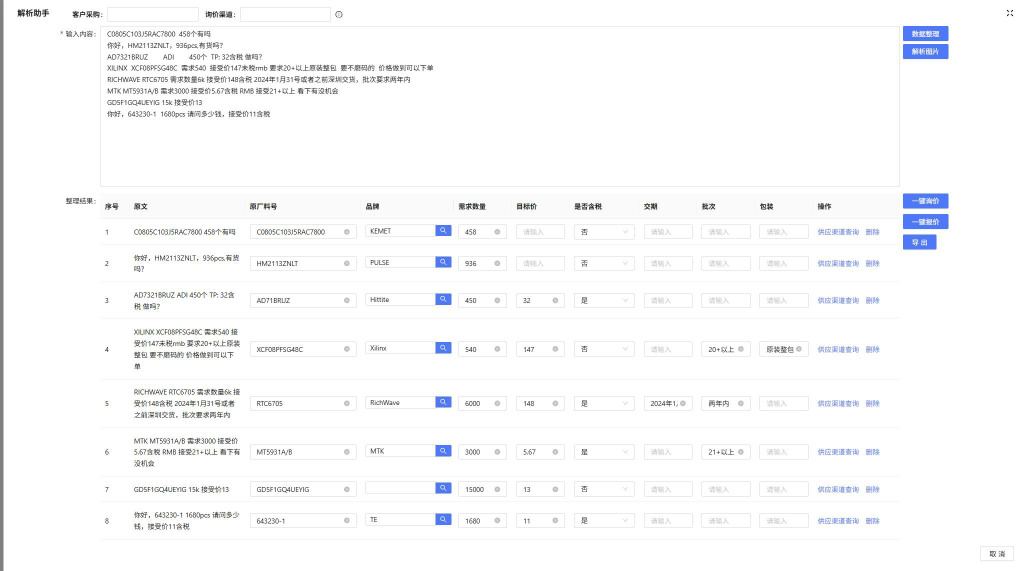Clear the 6000 quantity value
Viewport: 1021px width, 571px height.
point(498,404)
